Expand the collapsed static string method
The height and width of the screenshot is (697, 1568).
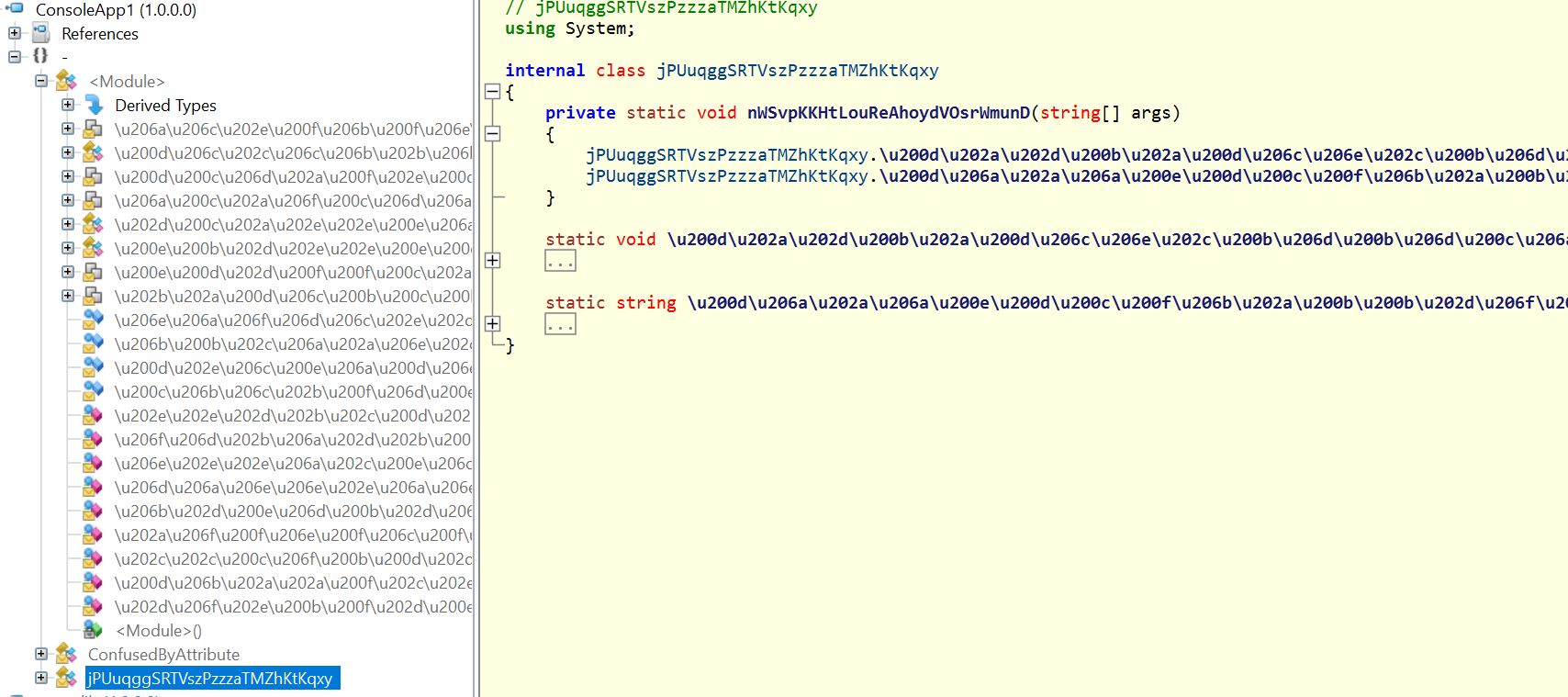coord(492,323)
